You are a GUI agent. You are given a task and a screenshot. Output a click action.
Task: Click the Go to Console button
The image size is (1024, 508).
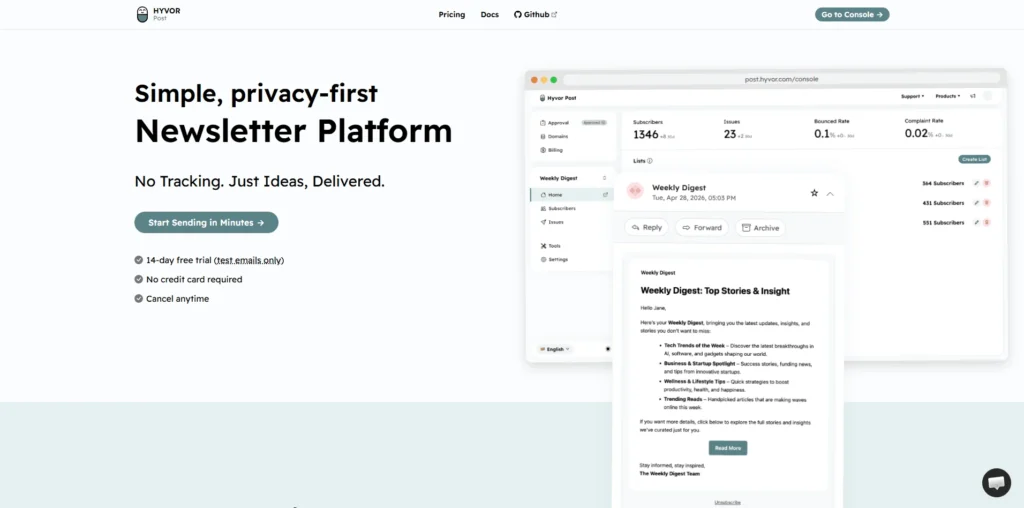pos(852,14)
